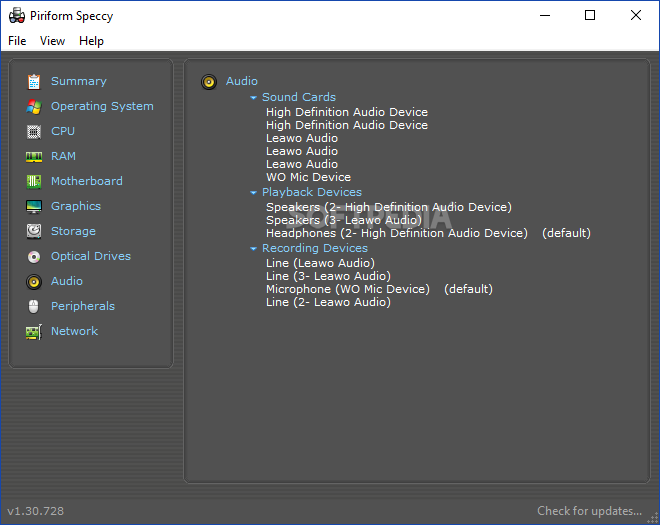Open the Summary section
The image size is (660, 525).
pos(79,81)
